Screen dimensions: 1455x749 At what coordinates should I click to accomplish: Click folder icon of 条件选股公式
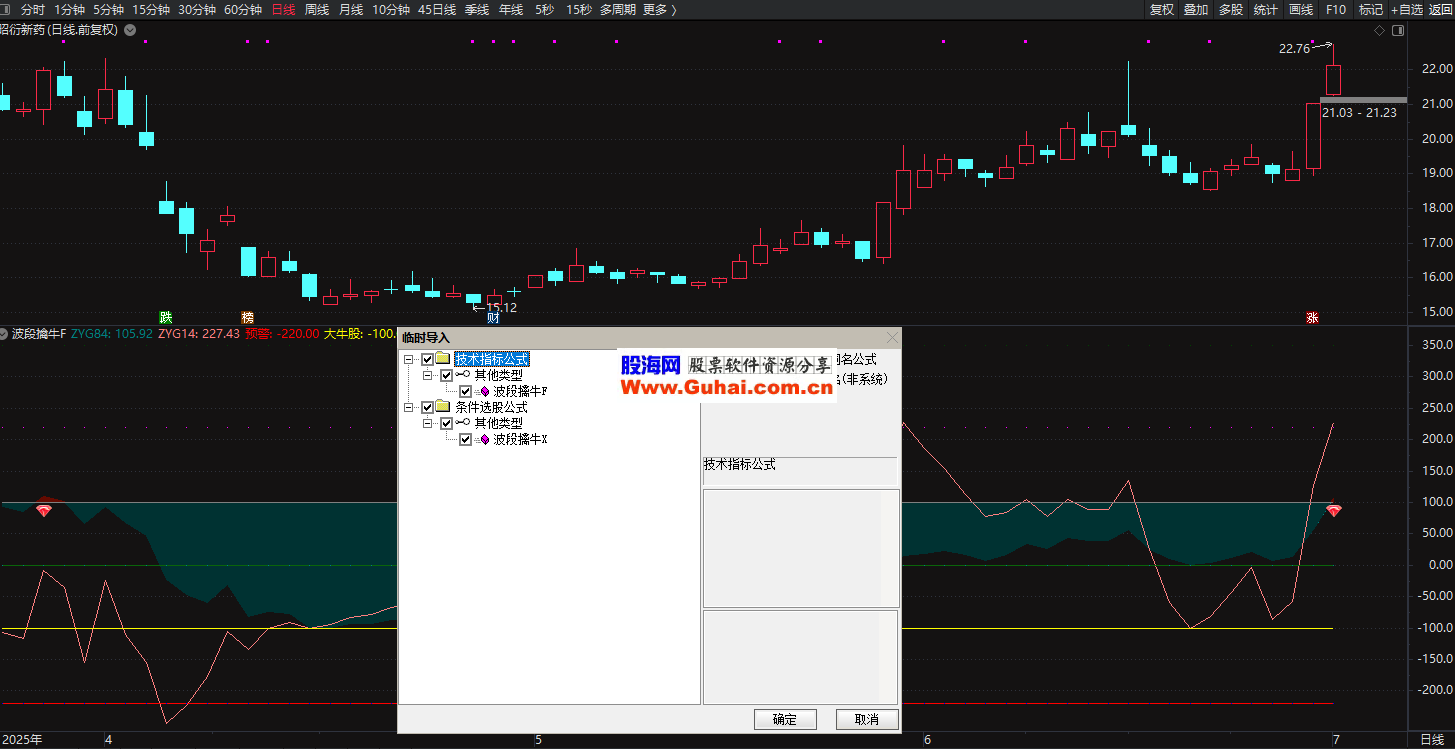click(443, 407)
